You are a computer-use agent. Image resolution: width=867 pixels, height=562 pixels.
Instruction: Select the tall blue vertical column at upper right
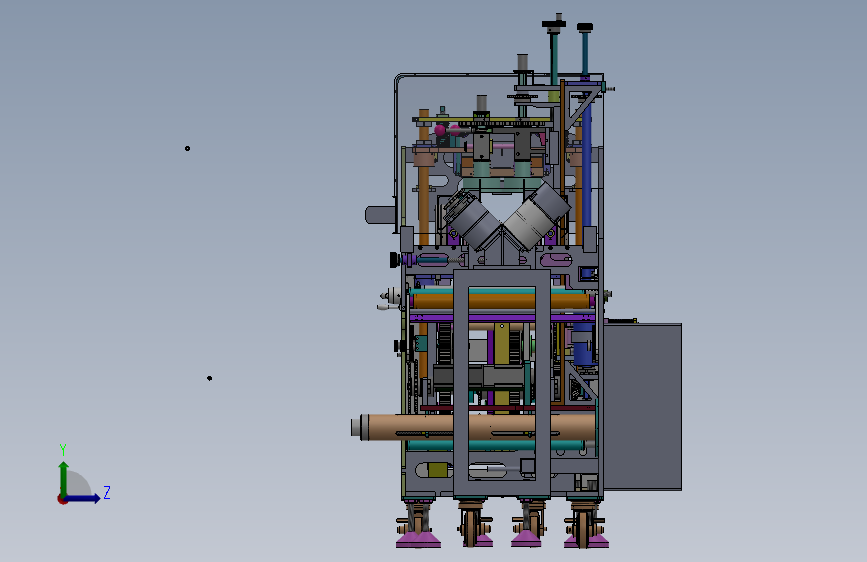coord(586,160)
